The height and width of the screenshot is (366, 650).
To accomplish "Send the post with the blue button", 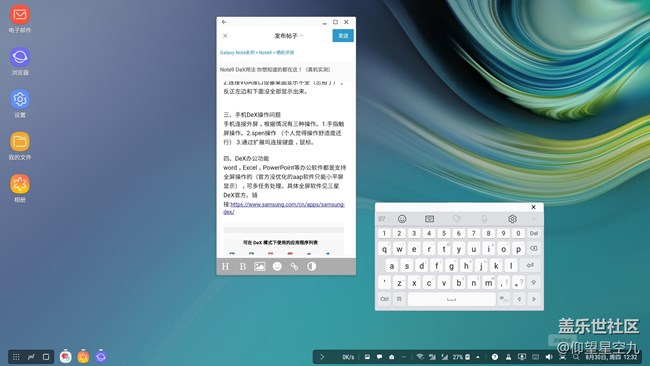I will pyautogui.click(x=343, y=36).
